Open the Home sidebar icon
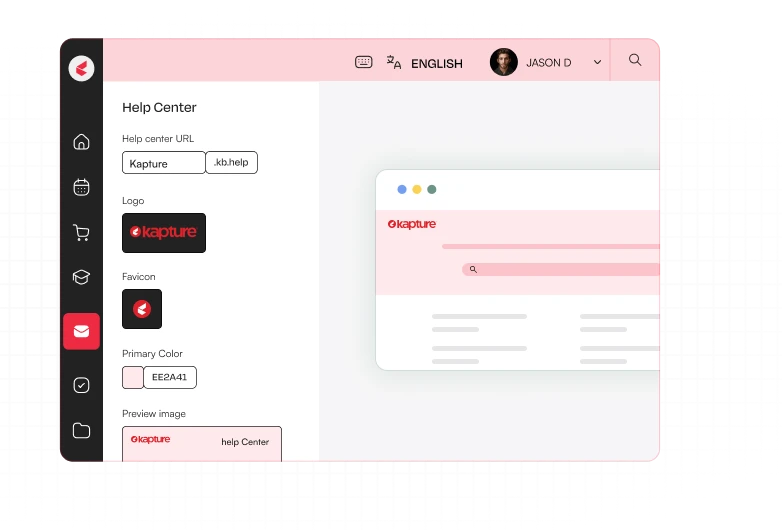This screenshot has height=530, width=782. click(x=81, y=142)
